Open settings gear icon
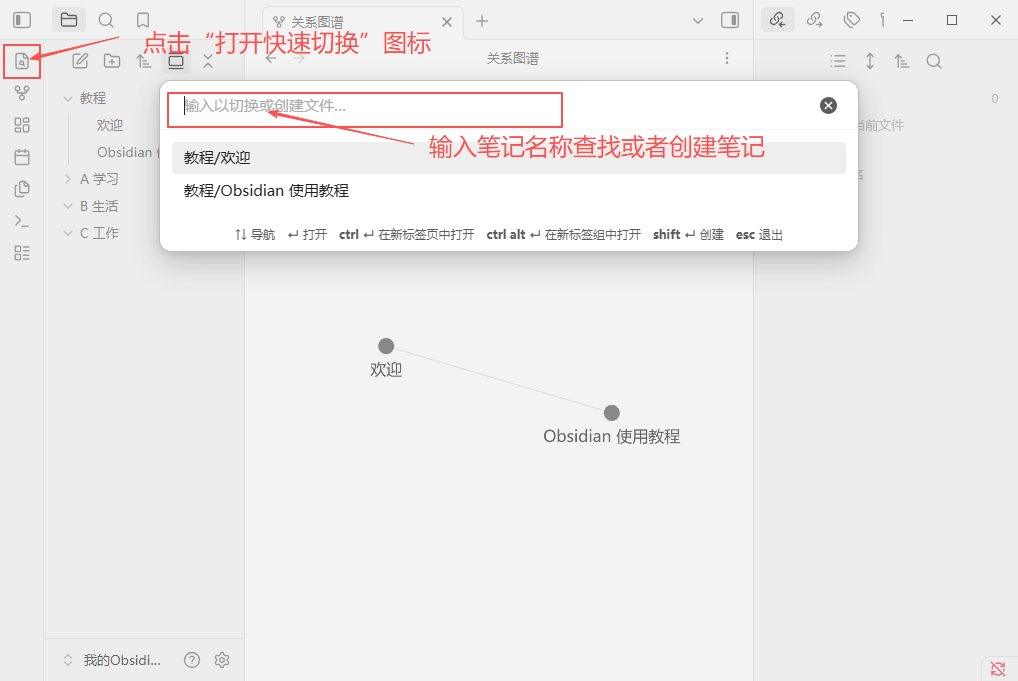The image size is (1018, 681). [x=222, y=660]
